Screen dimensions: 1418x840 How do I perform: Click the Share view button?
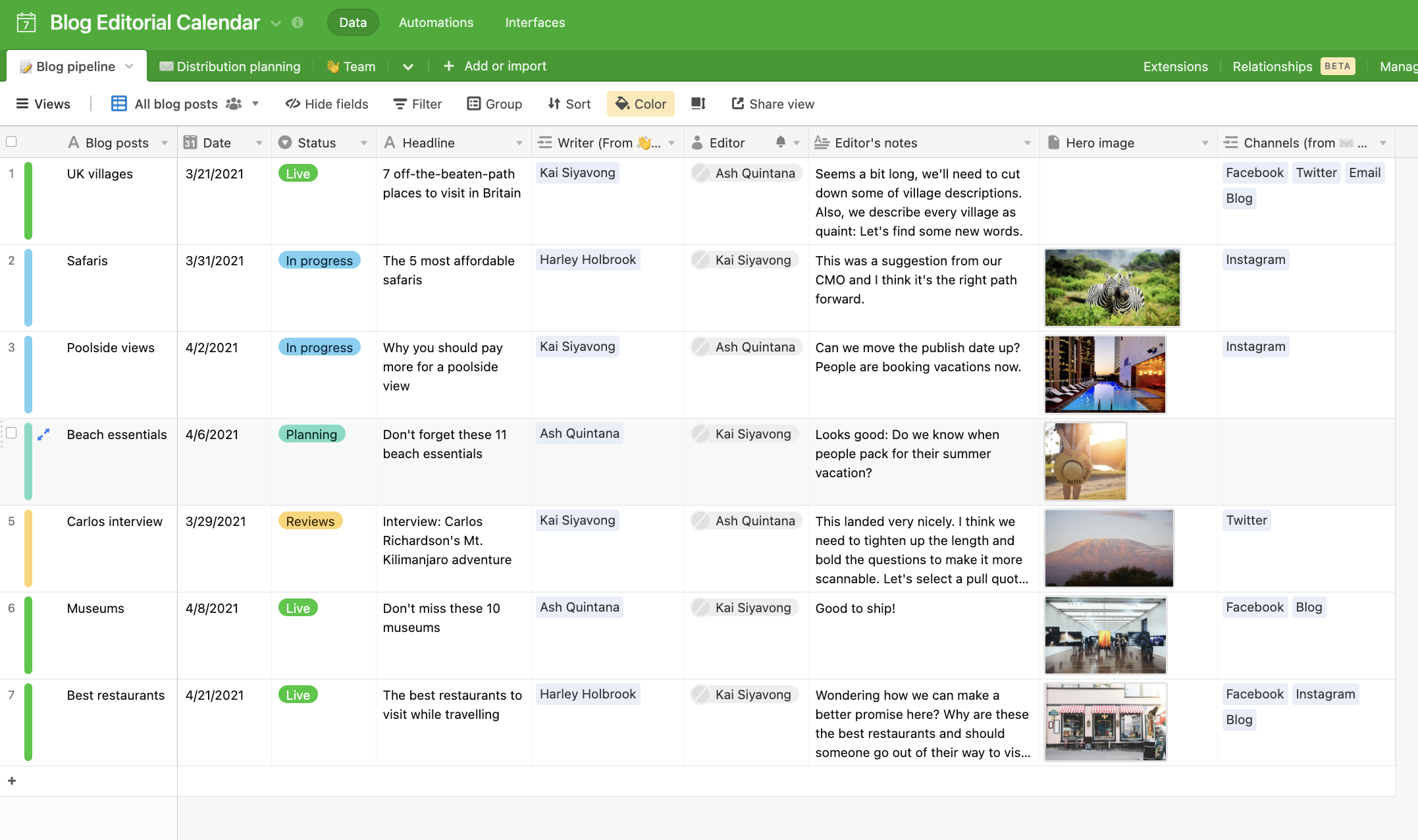[x=773, y=103]
